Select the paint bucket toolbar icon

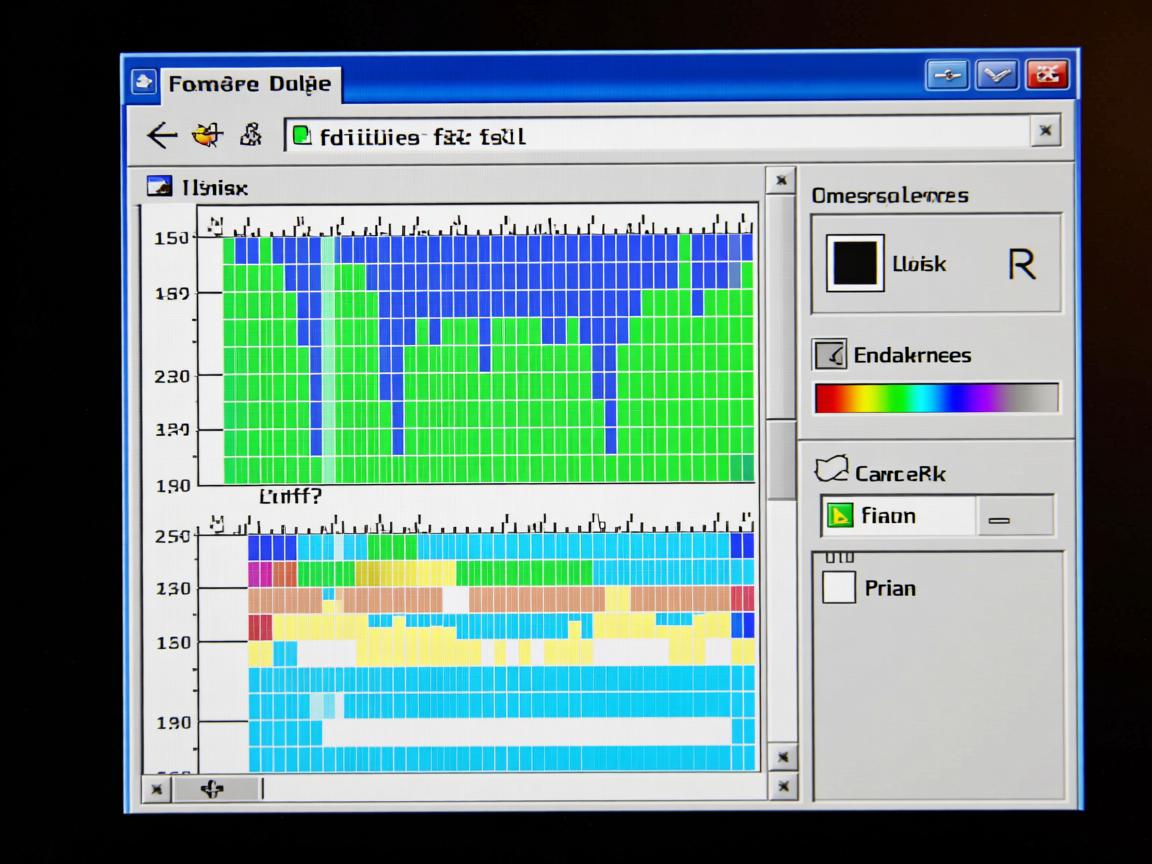pos(206,135)
